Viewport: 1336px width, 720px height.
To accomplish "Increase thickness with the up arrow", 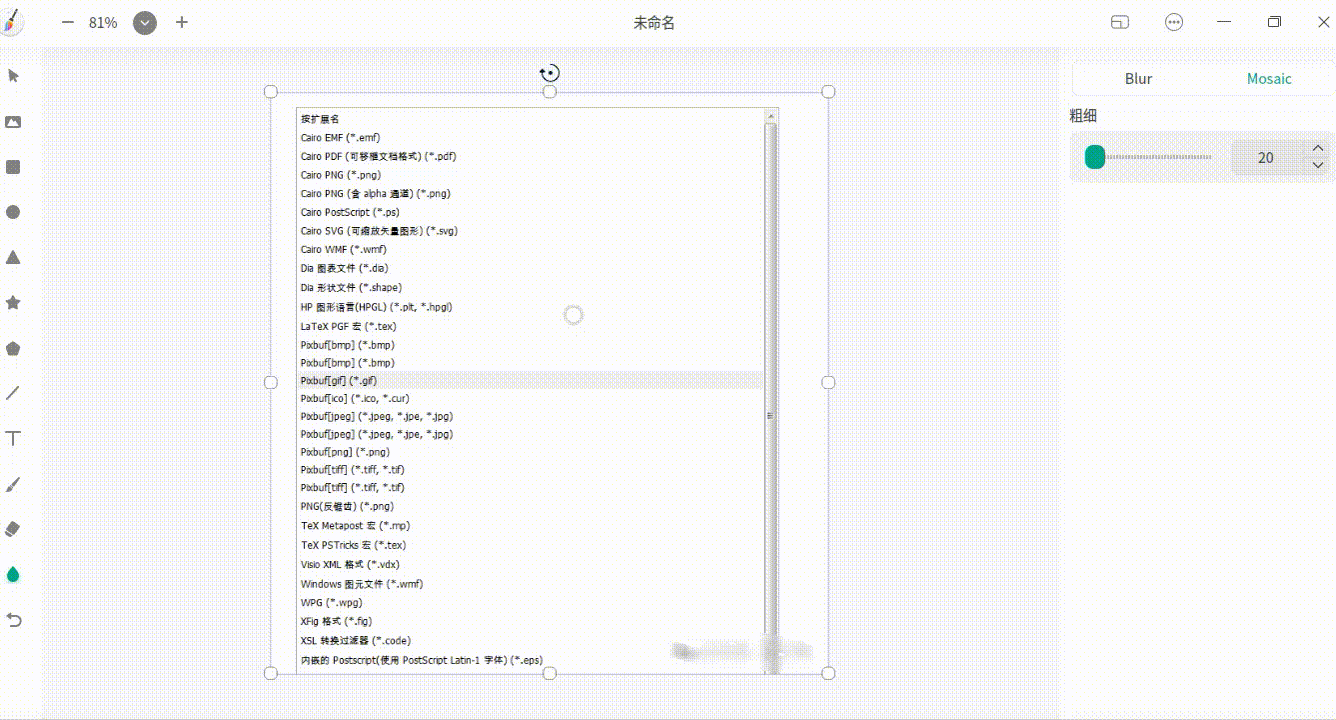I will click(x=1318, y=149).
